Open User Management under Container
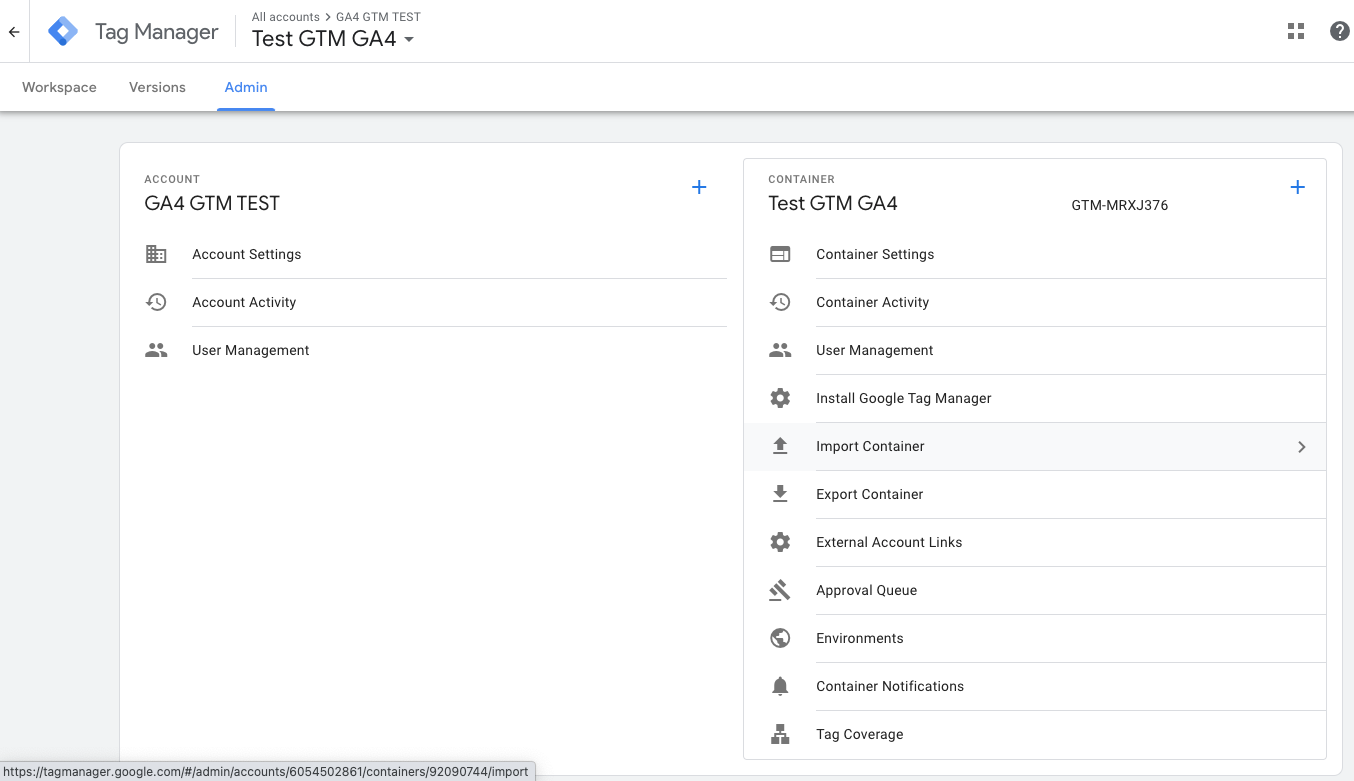The image size is (1354, 781). 1035,350
